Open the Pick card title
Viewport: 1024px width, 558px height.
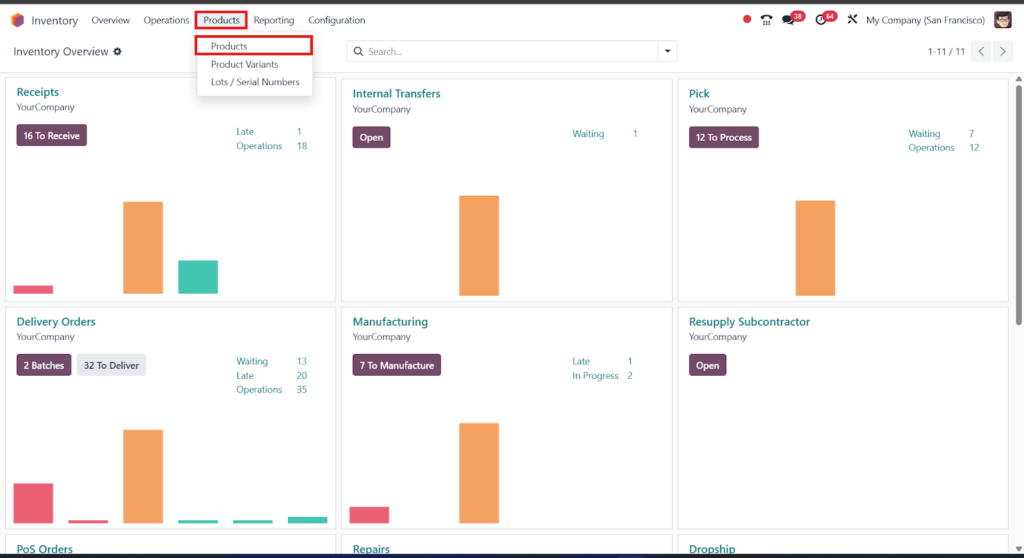pos(699,93)
